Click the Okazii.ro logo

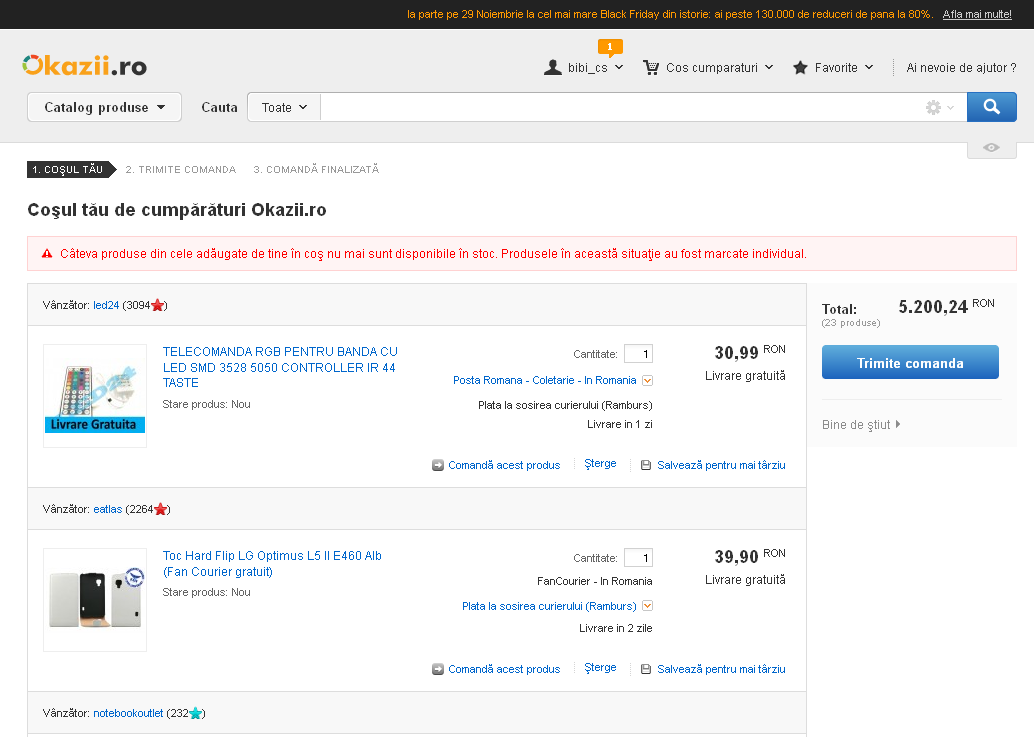coord(84,65)
